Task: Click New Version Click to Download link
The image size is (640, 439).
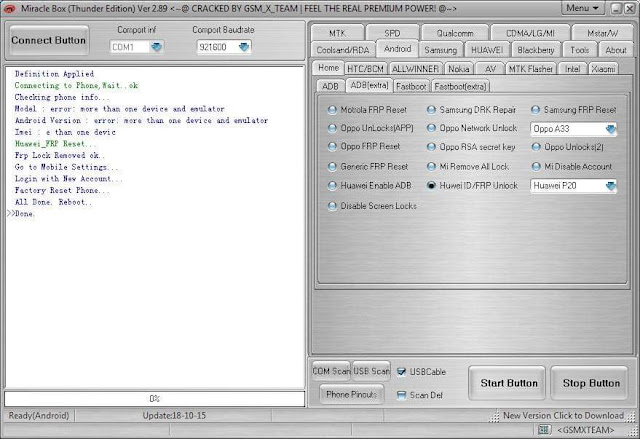Action: [563, 415]
